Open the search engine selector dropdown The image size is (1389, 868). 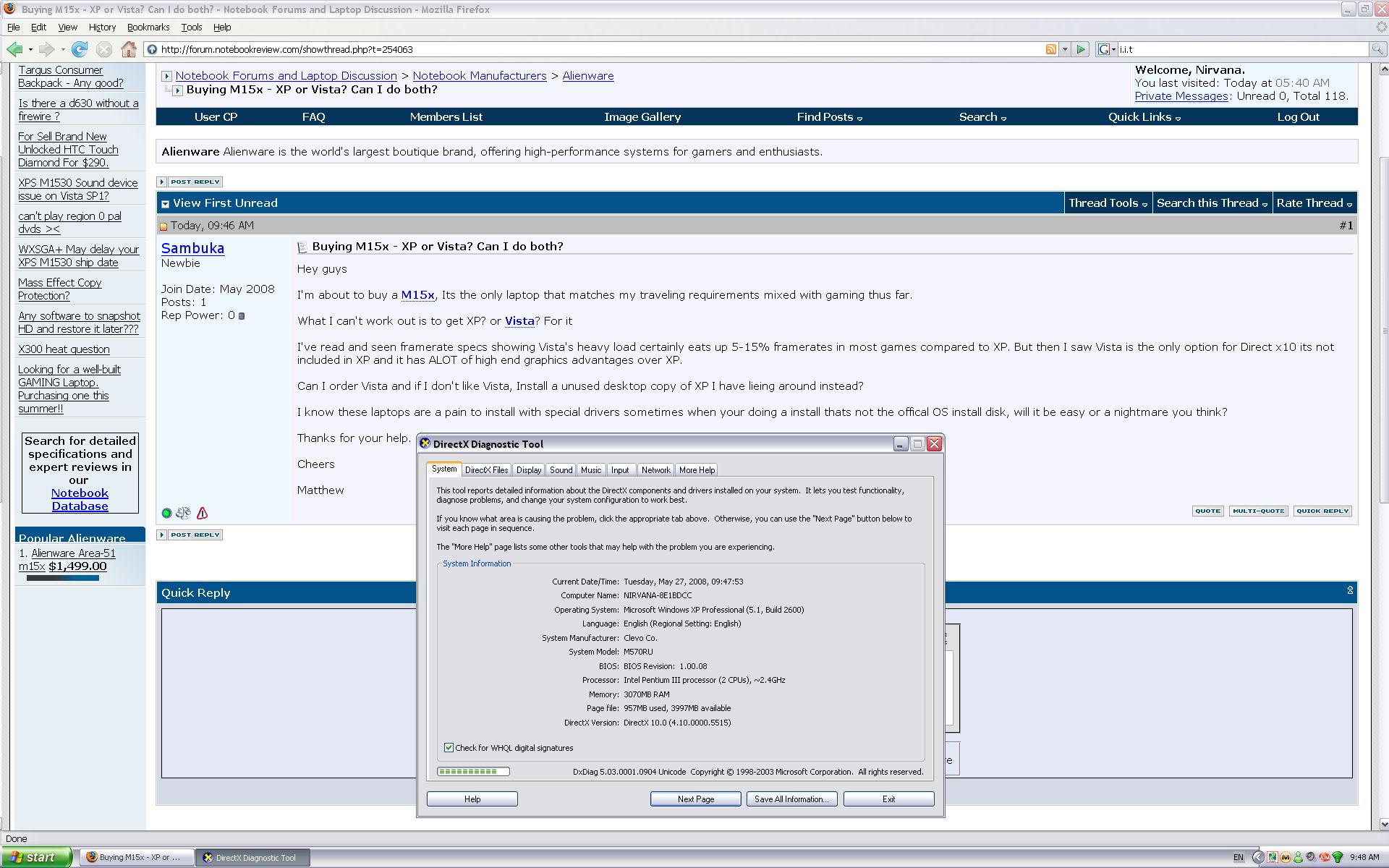coord(1107,49)
